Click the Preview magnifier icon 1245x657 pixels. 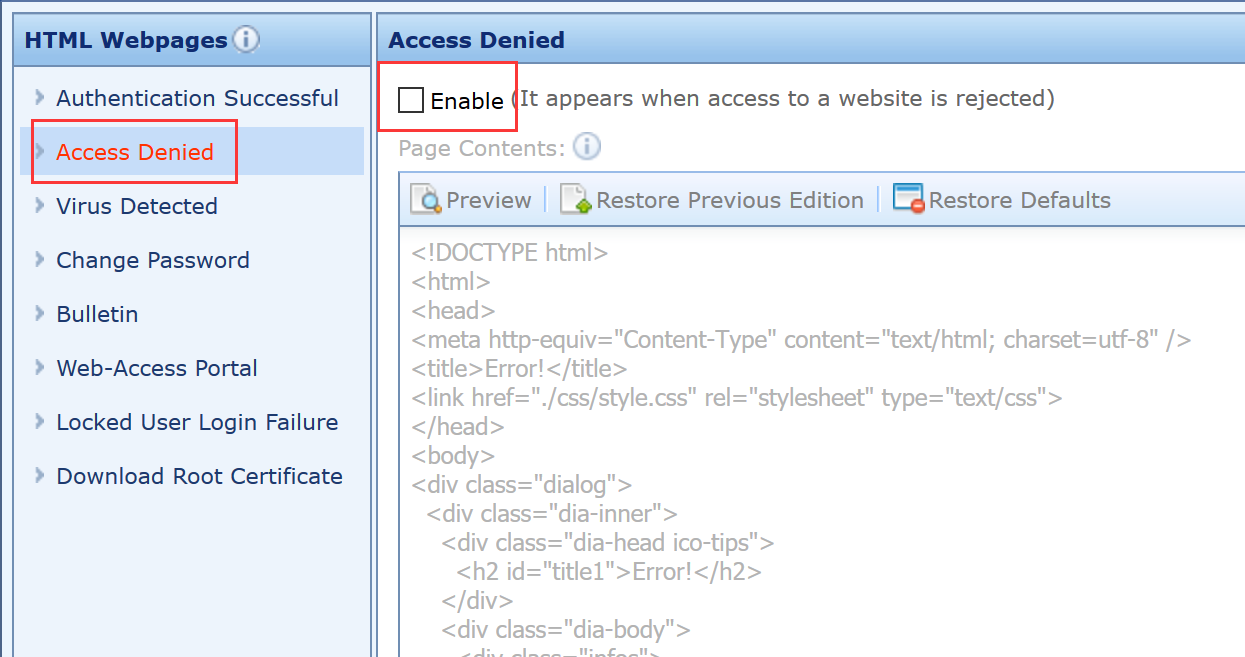(426, 200)
